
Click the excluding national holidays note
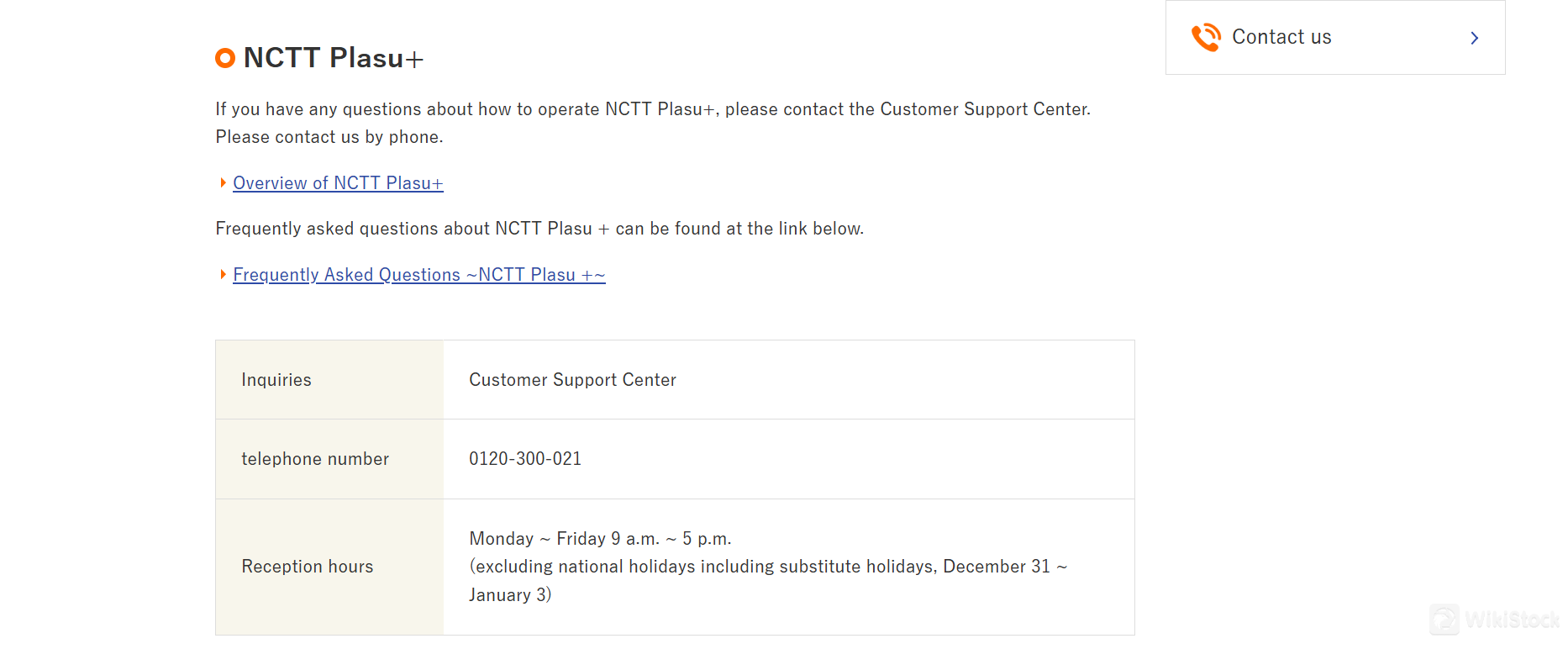767,567
